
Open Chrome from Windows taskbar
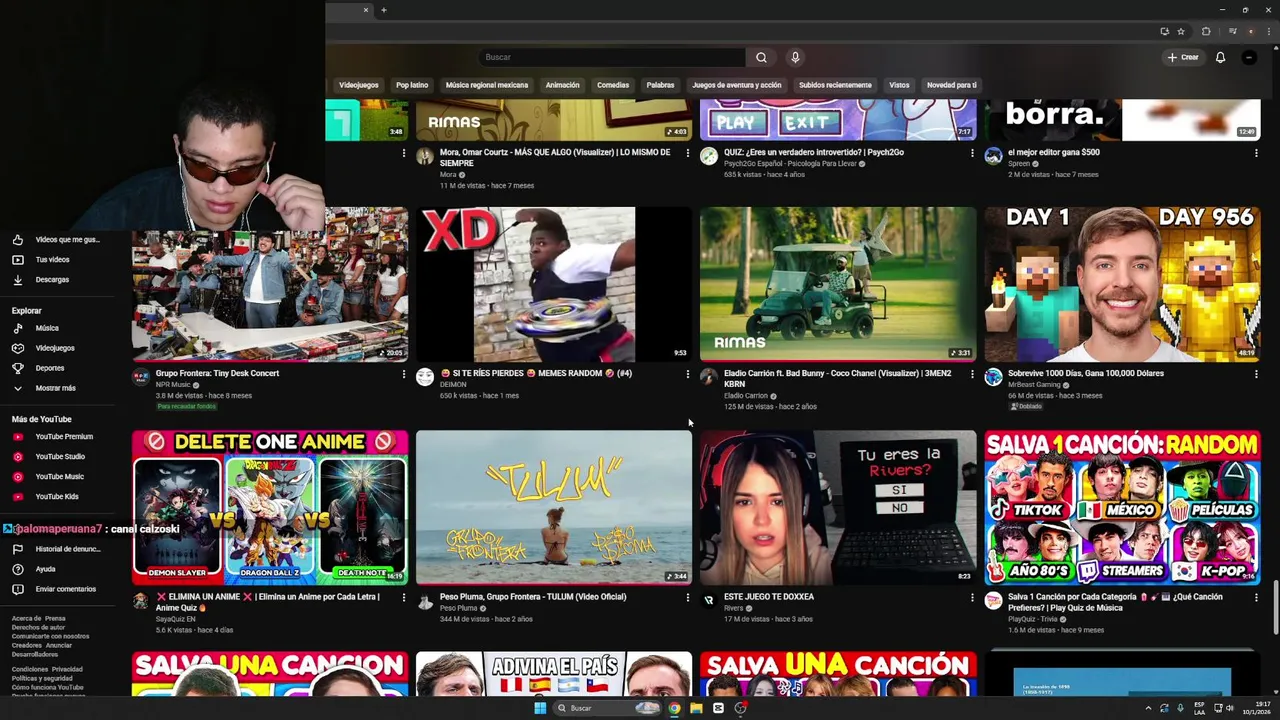coord(674,708)
